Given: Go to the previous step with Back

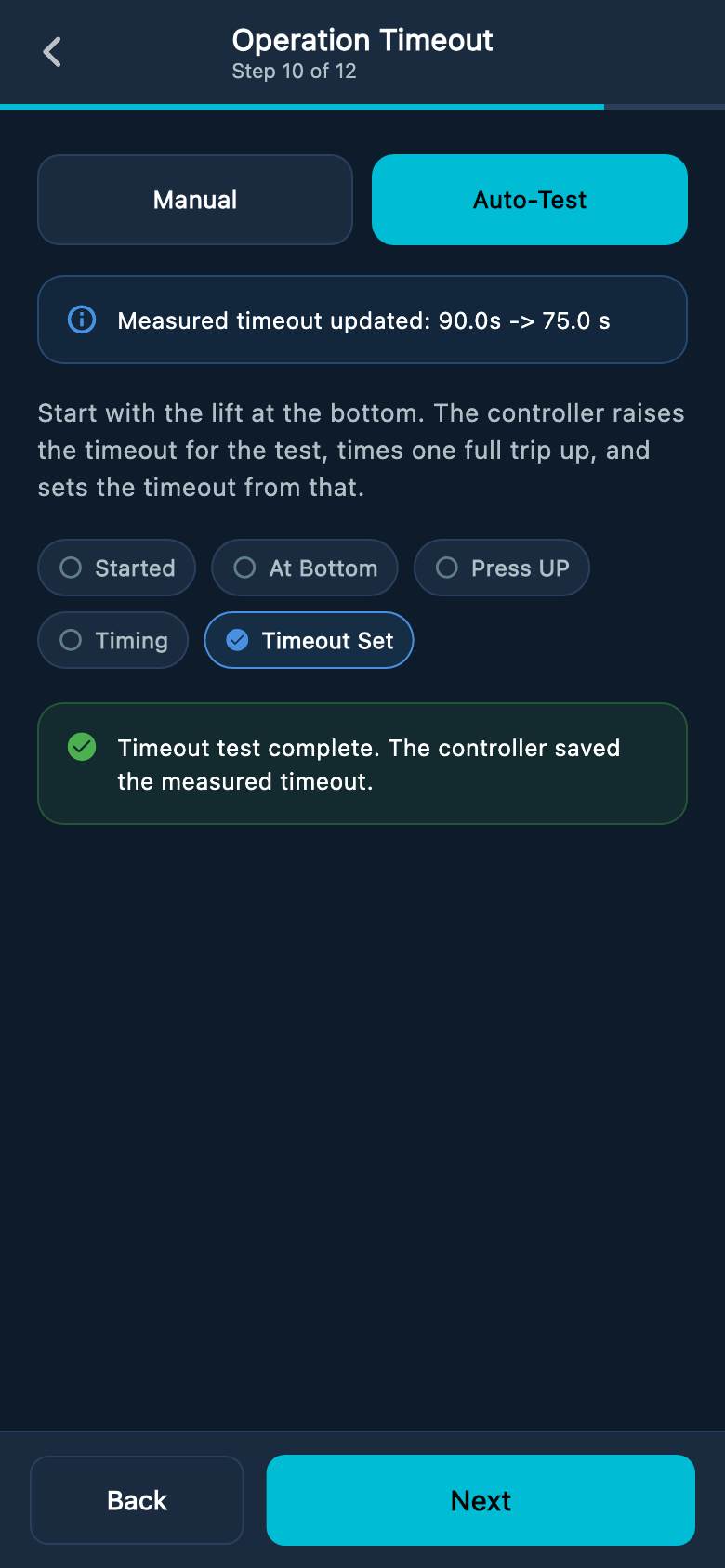Looking at the screenshot, I should pyautogui.click(x=137, y=1500).
